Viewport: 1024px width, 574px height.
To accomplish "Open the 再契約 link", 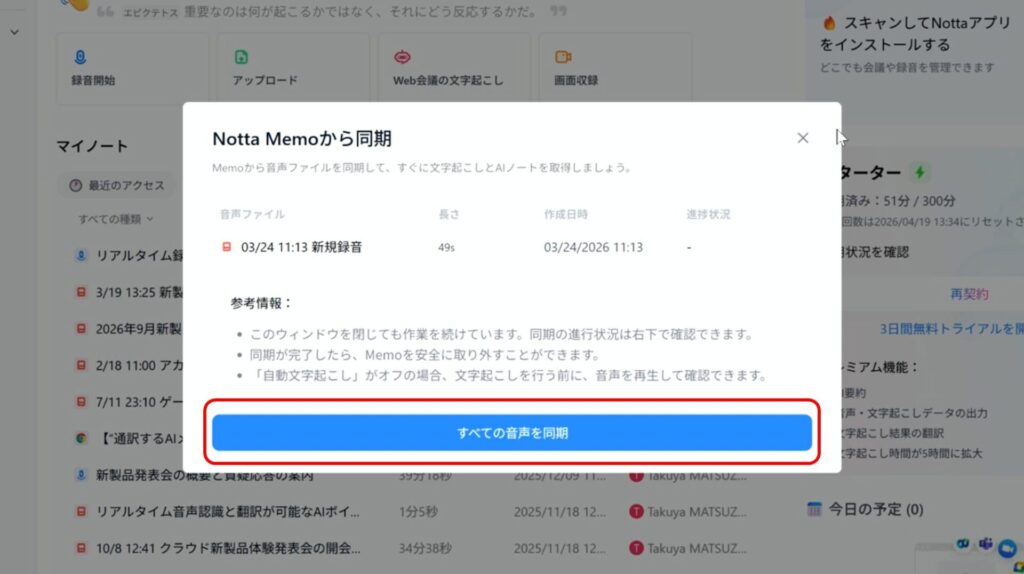I will (x=968, y=294).
